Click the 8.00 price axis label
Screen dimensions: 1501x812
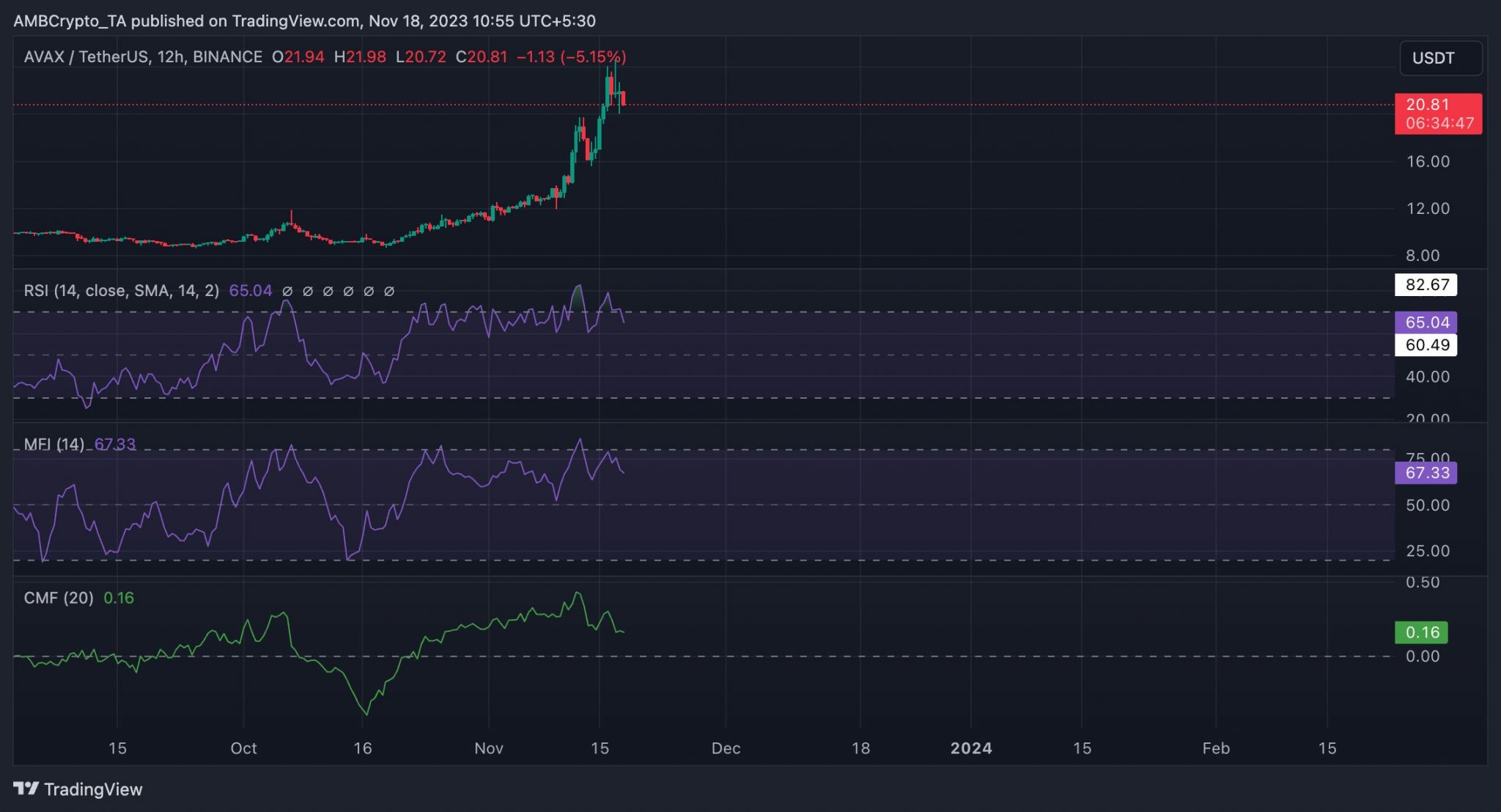[x=1423, y=255]
